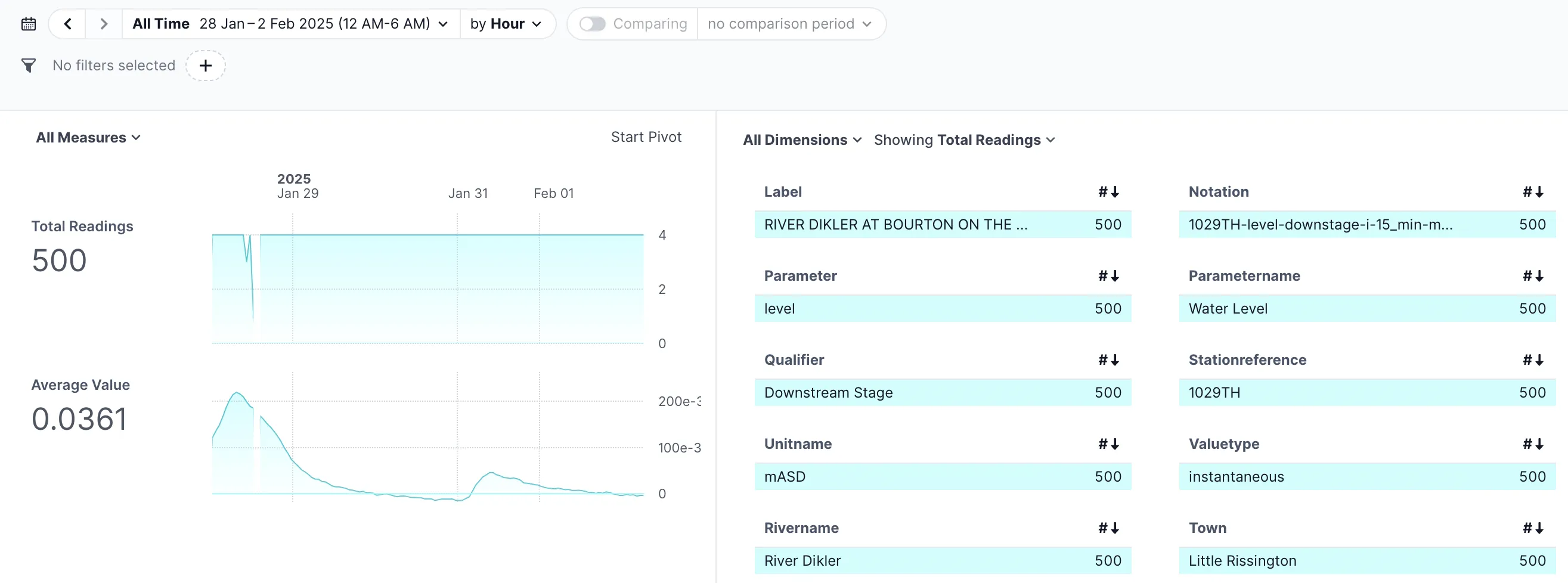This screenshot has width=1568, height=583.
Task: Open the All Dimensions dropdown
Action: click(x=802, y=140)
